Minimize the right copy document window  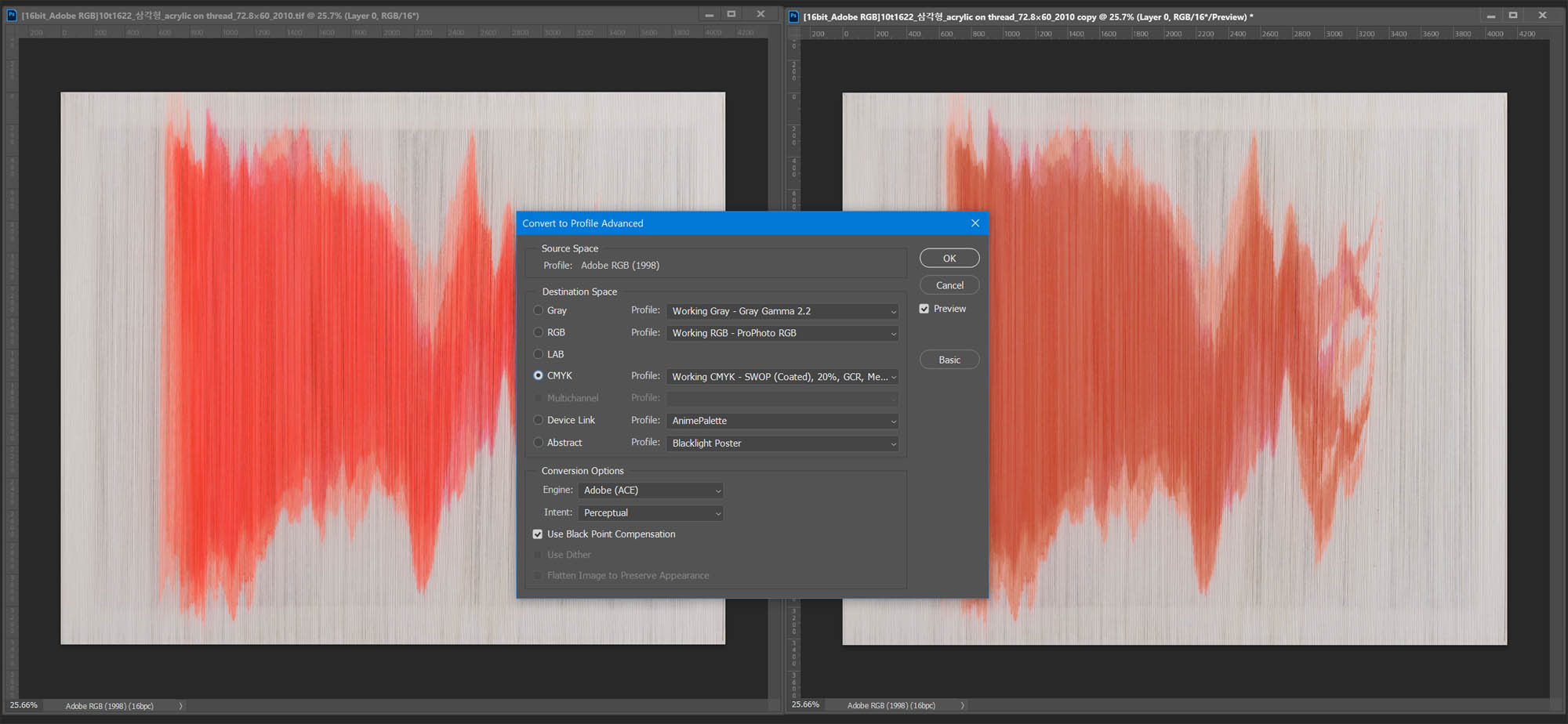point(1490,16)
